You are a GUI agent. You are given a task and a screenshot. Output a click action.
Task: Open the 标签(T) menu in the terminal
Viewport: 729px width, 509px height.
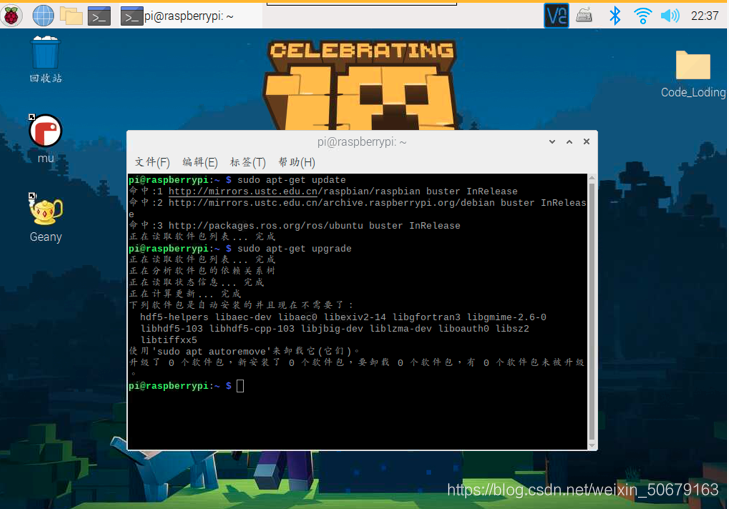pos(248,162)
